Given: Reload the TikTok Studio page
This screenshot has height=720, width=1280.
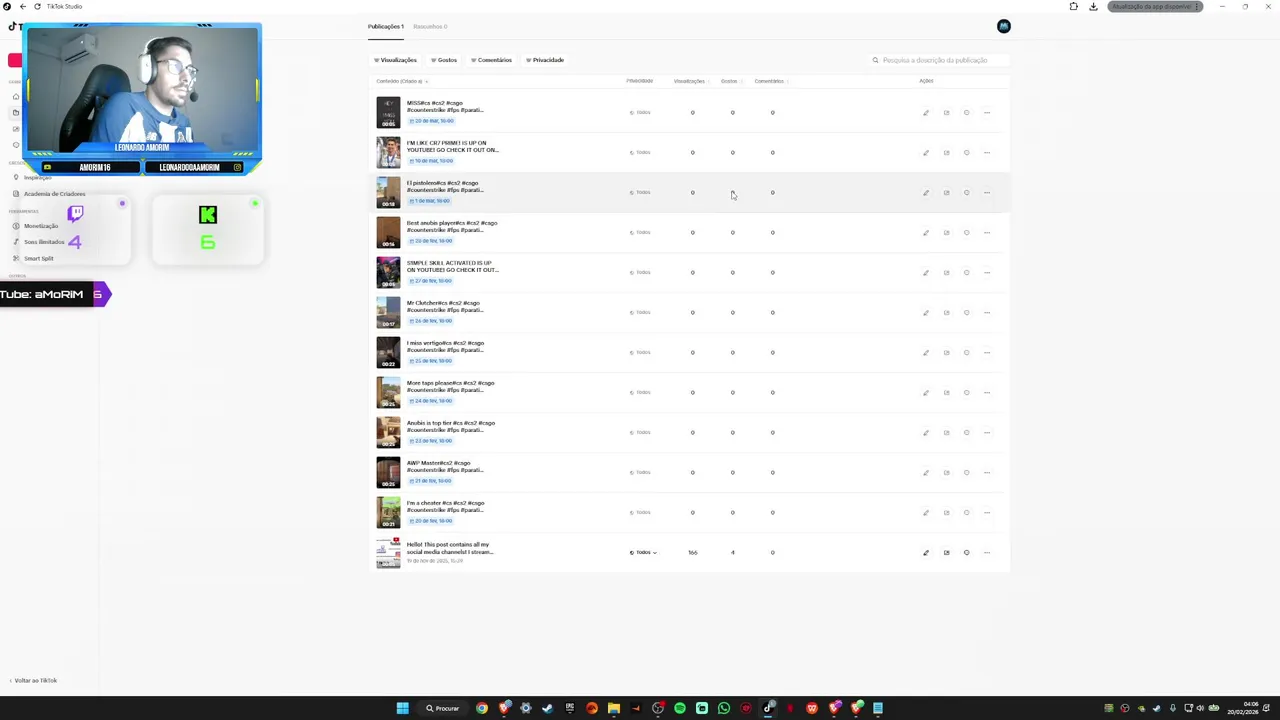Looking at the screenshot, I should click(37, 6).
